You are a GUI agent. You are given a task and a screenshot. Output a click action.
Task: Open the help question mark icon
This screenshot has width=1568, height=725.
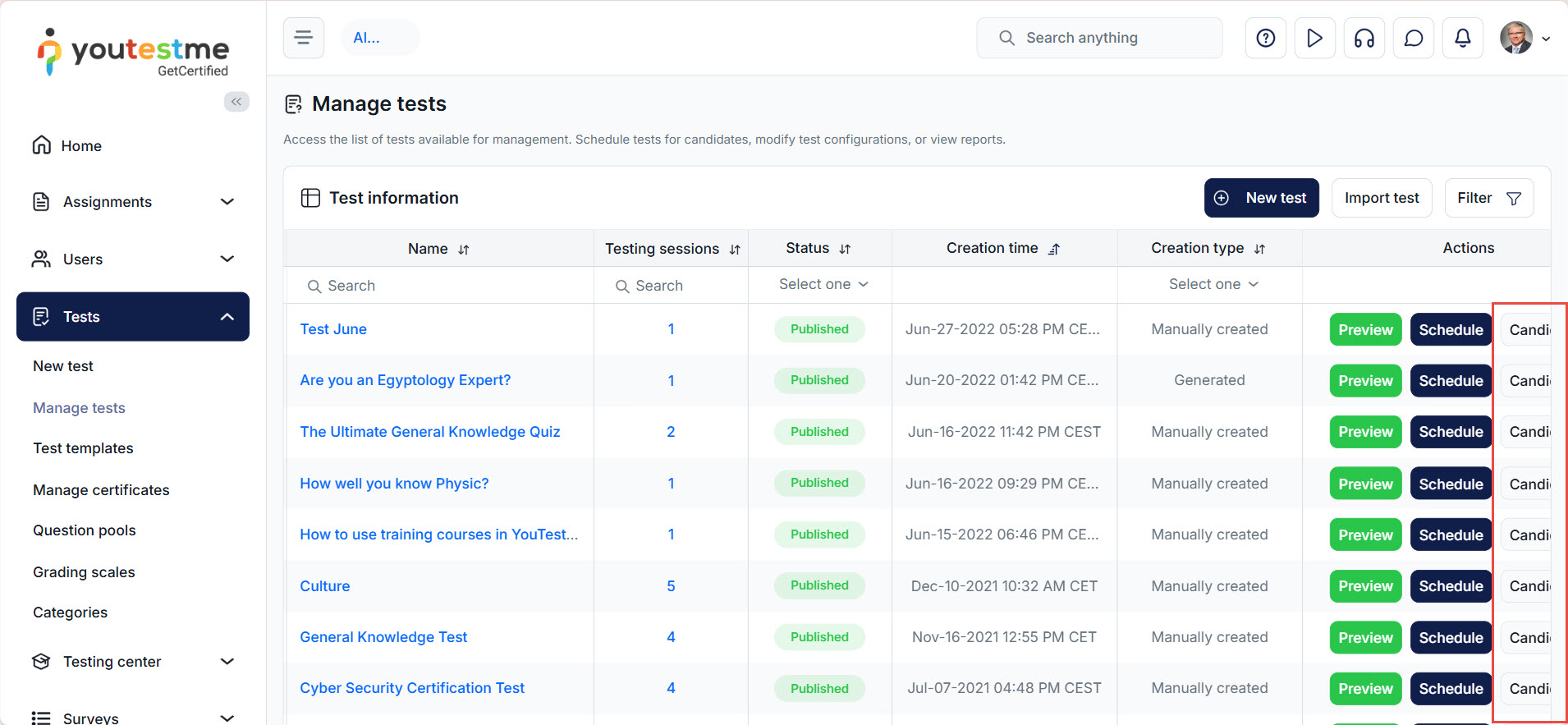pos(1265,38)
